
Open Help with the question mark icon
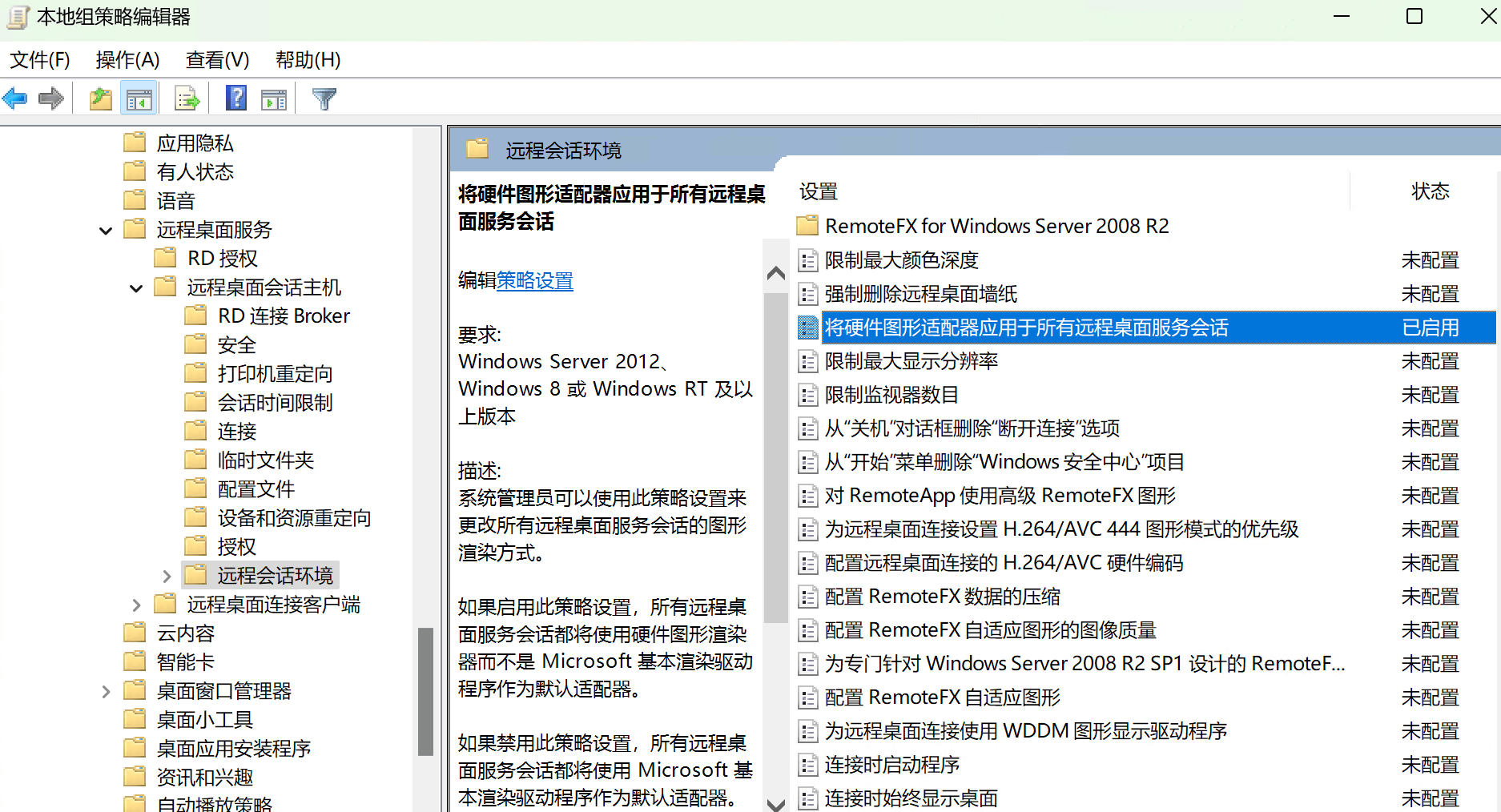tap(236, 98)
